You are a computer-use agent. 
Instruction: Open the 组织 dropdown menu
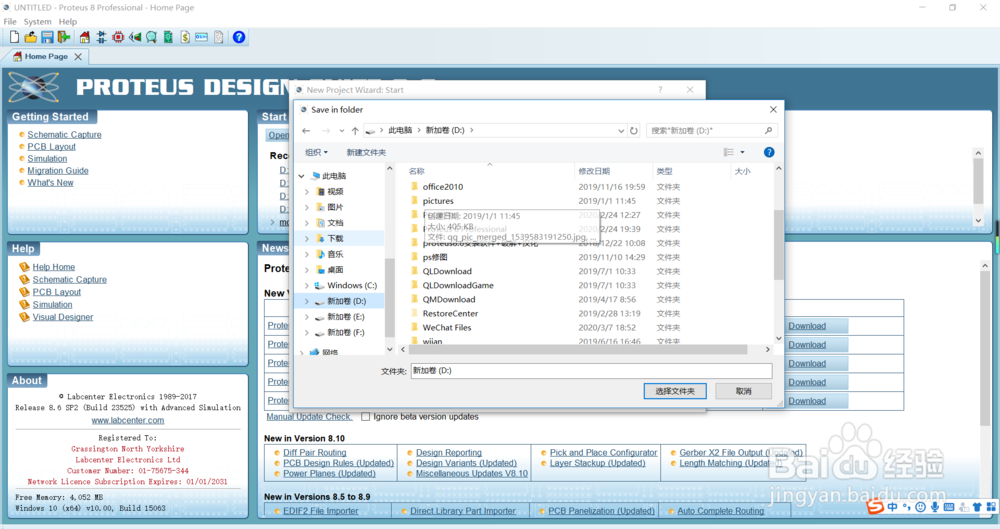coord(316,153)
